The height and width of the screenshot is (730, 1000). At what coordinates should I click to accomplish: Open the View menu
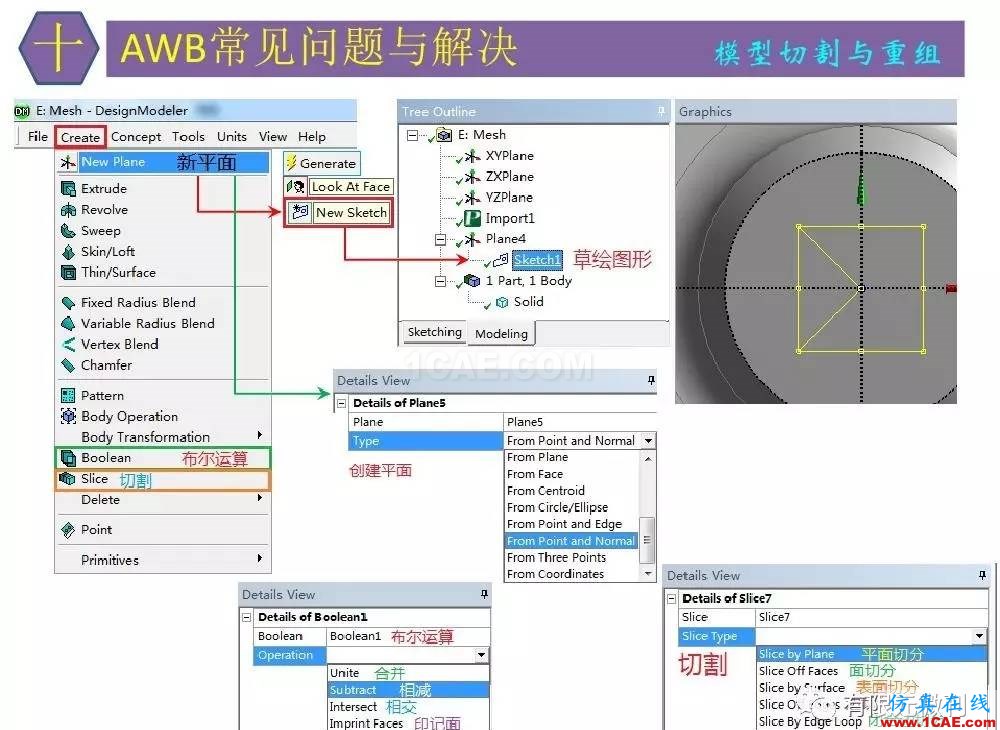273,136
